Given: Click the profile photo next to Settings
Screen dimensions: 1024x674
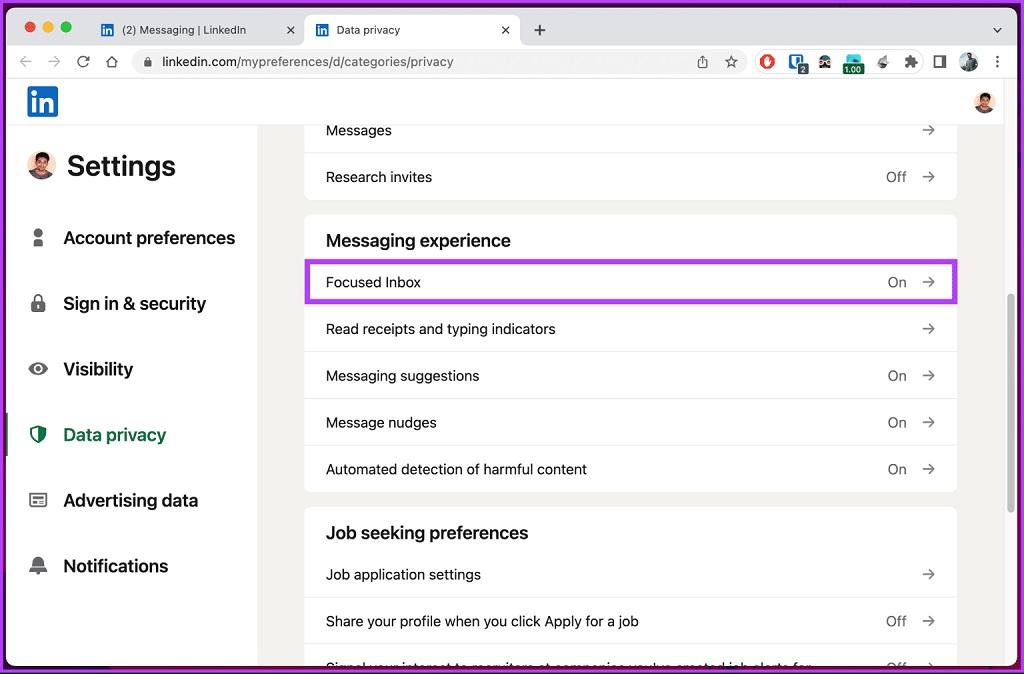Looking at the screenshot, I should (42, 165).
